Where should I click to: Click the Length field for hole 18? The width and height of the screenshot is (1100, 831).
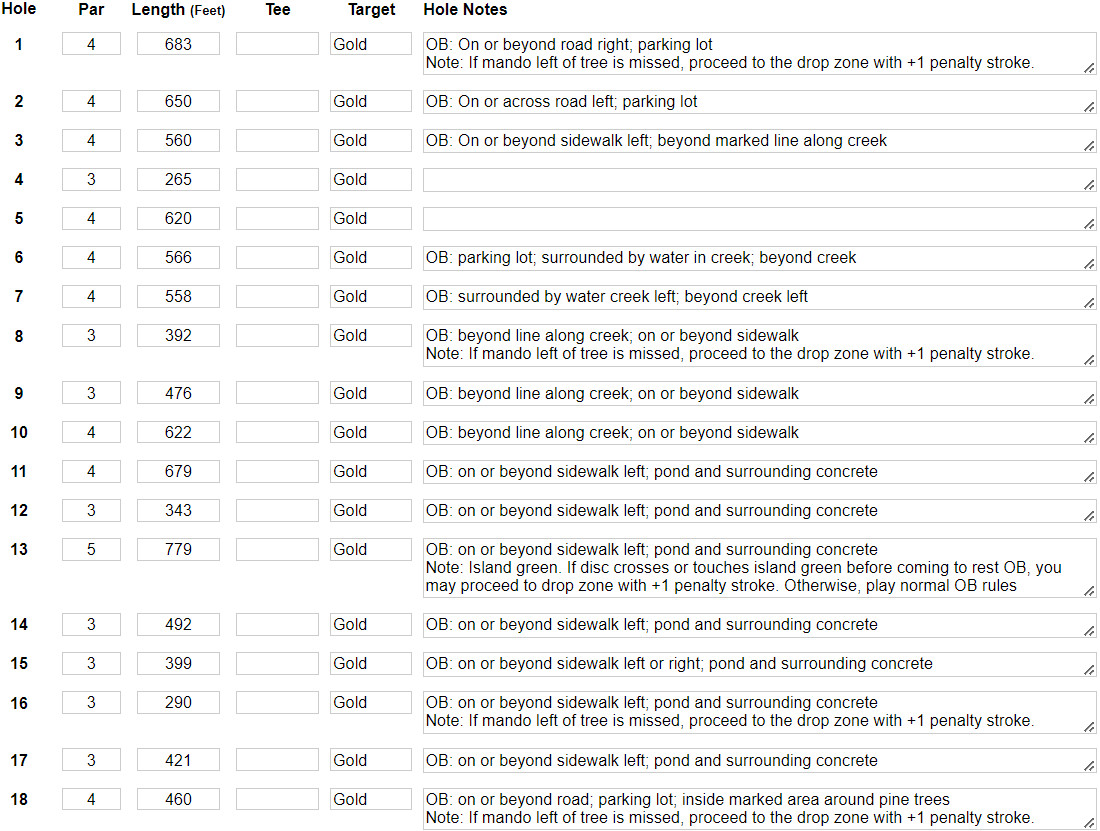pyautogui.click(x=178, y=800)
